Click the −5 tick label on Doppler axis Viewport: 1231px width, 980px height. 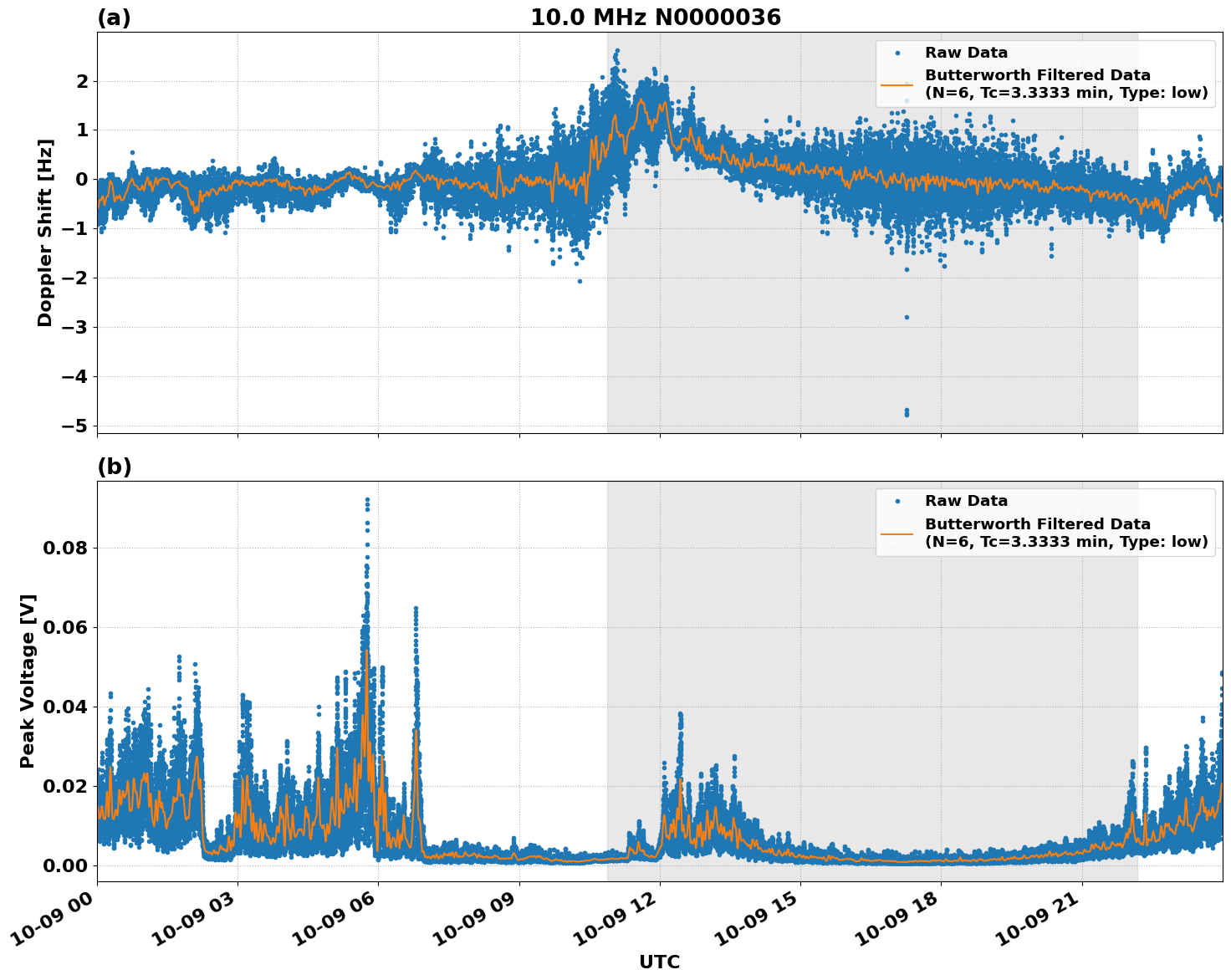[x=74, y=426]
